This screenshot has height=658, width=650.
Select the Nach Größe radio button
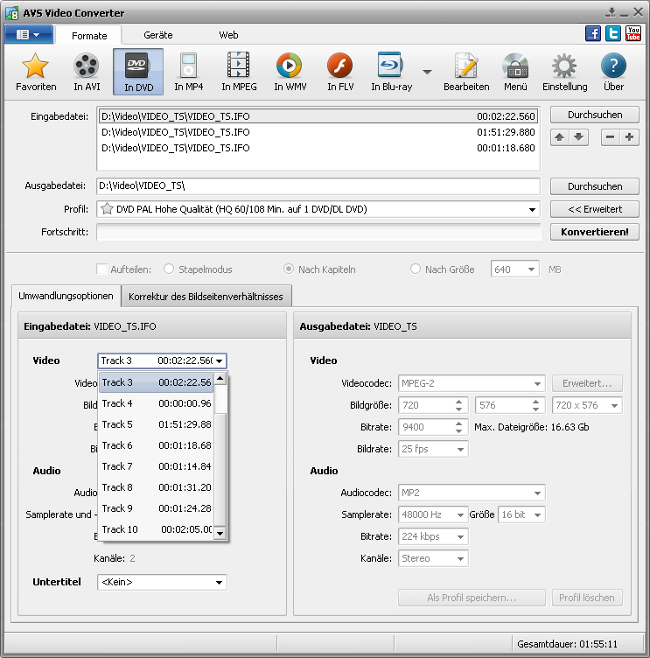(x=415, y=269)
